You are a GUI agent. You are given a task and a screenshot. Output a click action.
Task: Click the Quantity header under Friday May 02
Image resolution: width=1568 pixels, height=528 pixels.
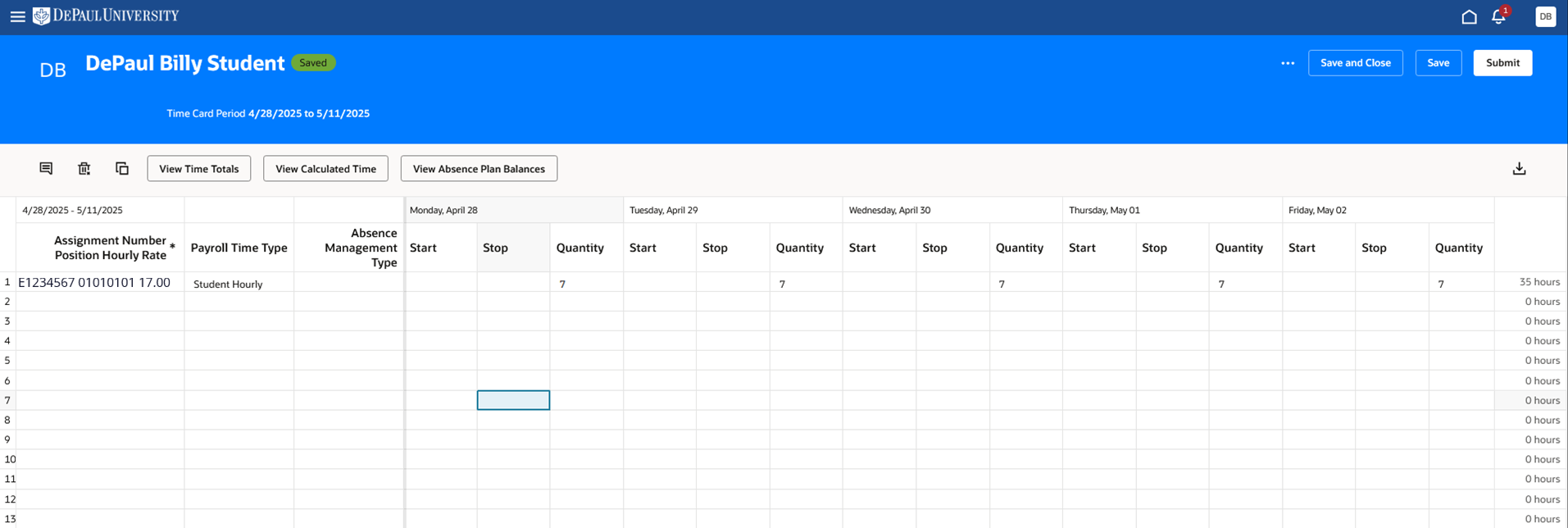pos(1461,248)
